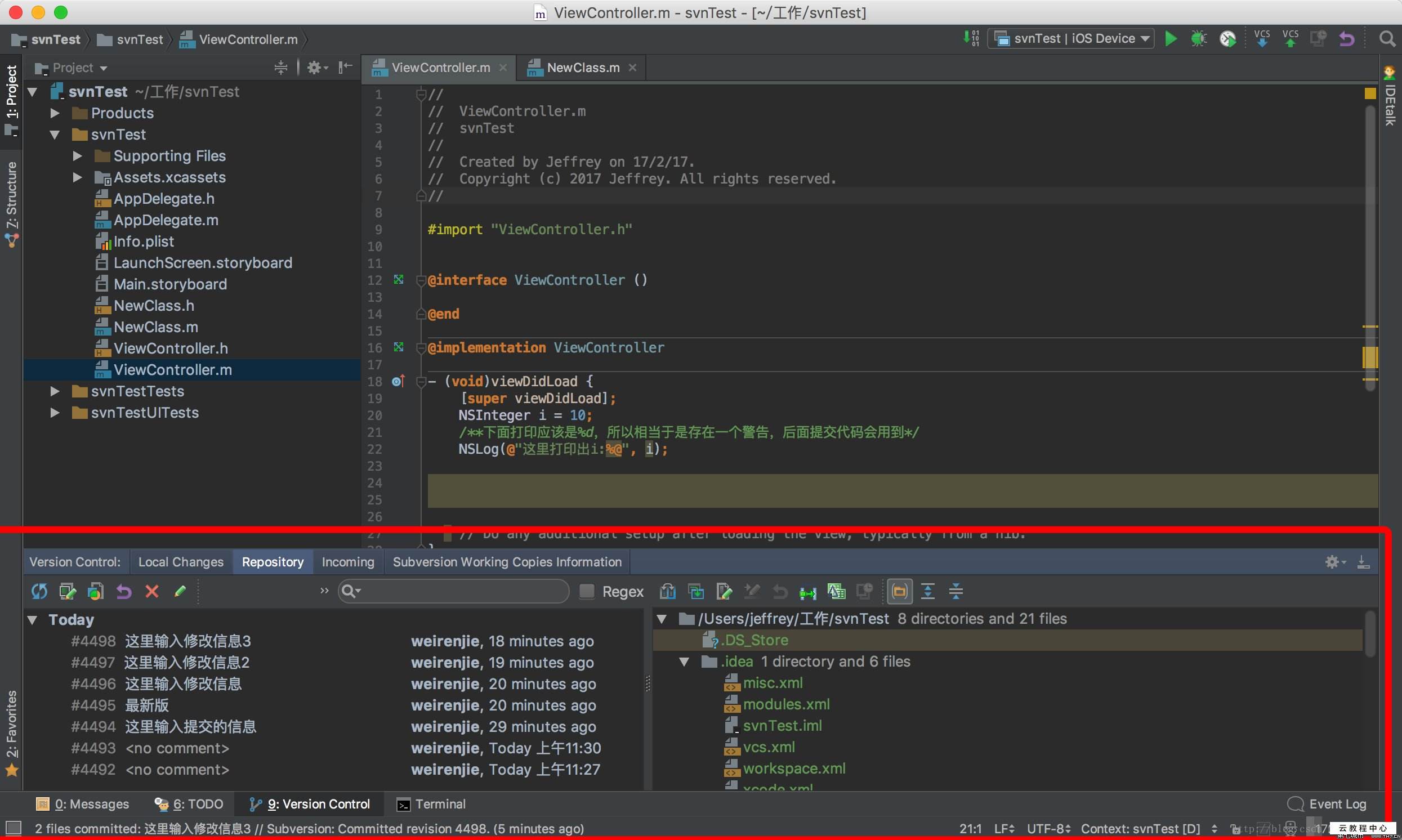Click the editor vertical scrollbar
1402x840 pixels.
point(1370,249)
